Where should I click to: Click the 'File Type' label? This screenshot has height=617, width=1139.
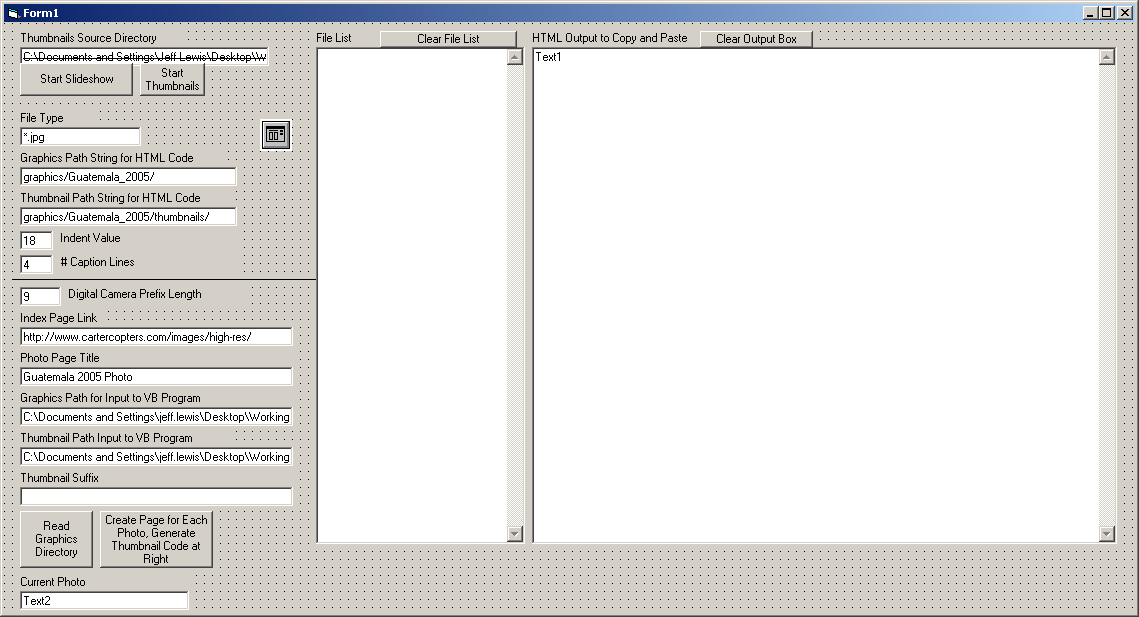[x=41, y=118]
